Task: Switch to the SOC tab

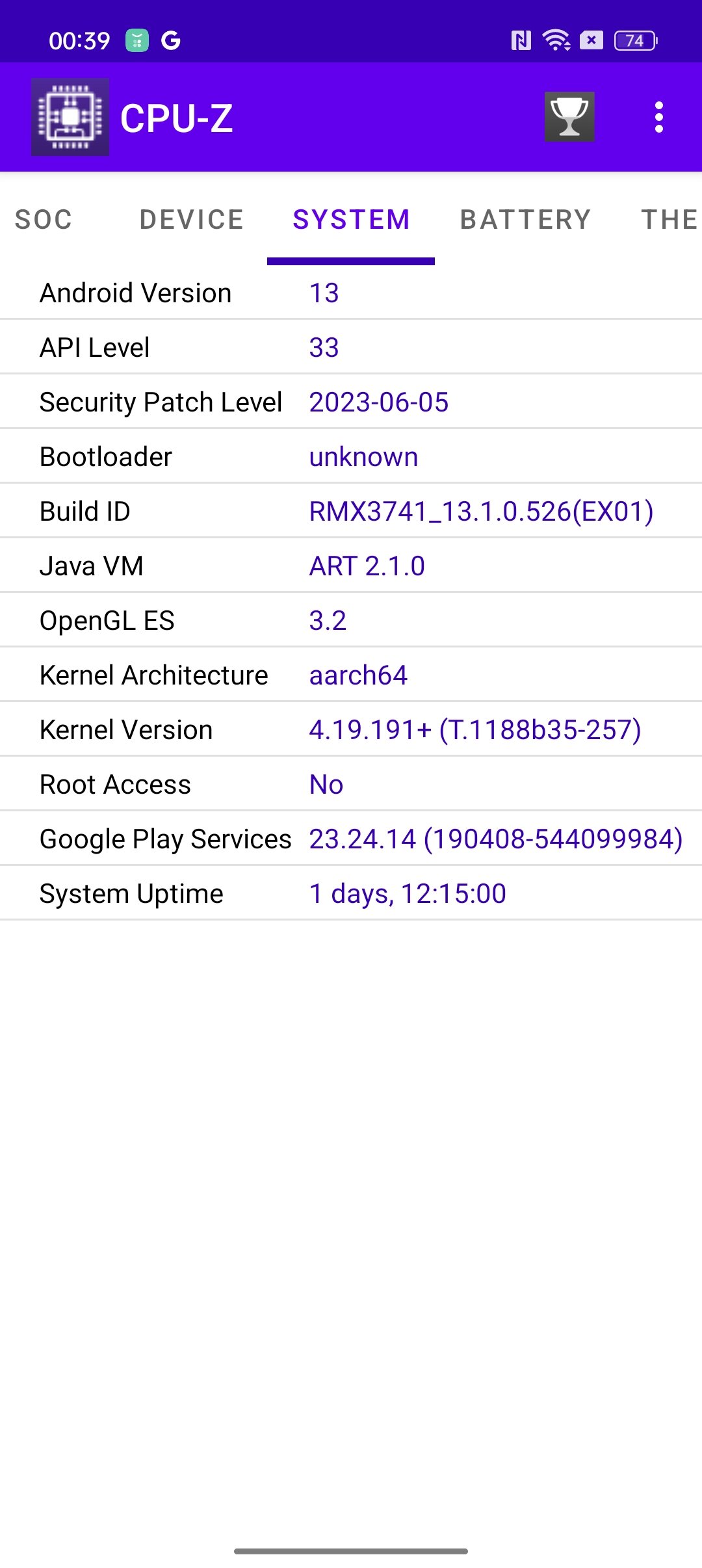Action: (x=44, y=220)
